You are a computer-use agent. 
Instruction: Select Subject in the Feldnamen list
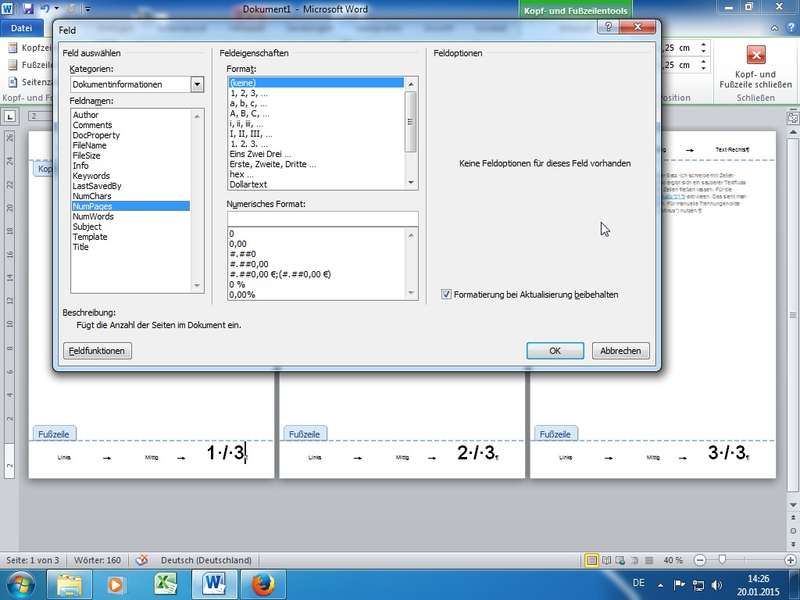(x=87, y=227)
